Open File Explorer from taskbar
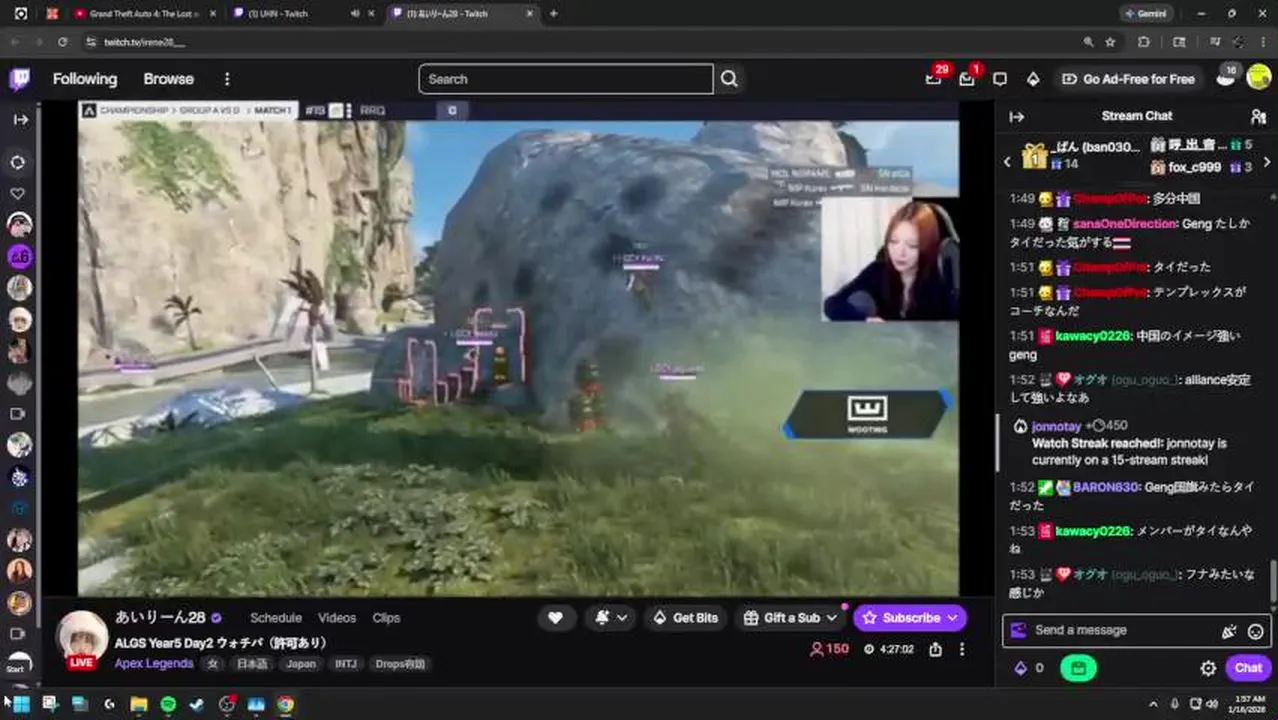The image size is (1278, 720). coord(139,704)
